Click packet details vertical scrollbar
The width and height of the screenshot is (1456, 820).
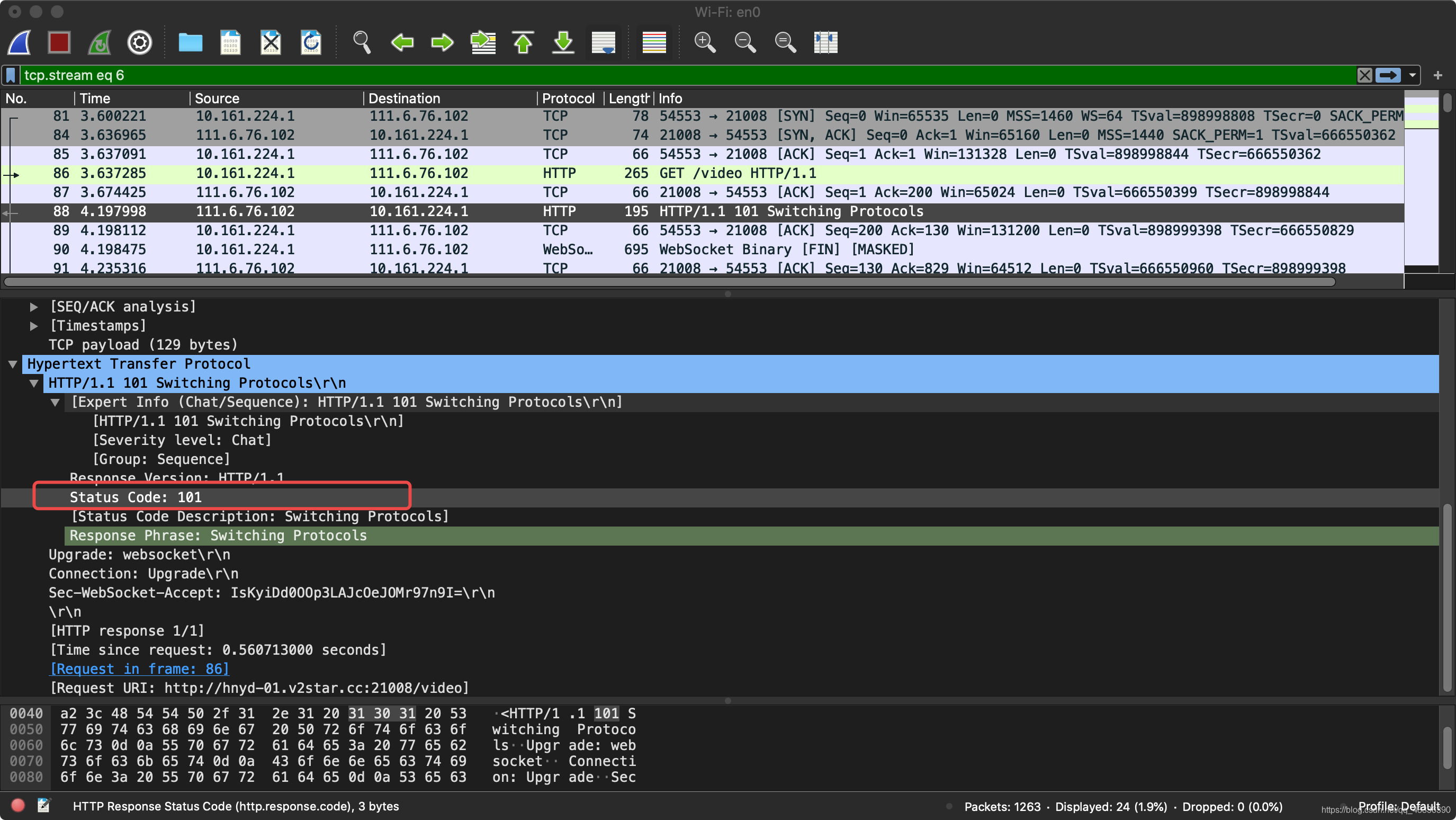(x=1447, y=597)
